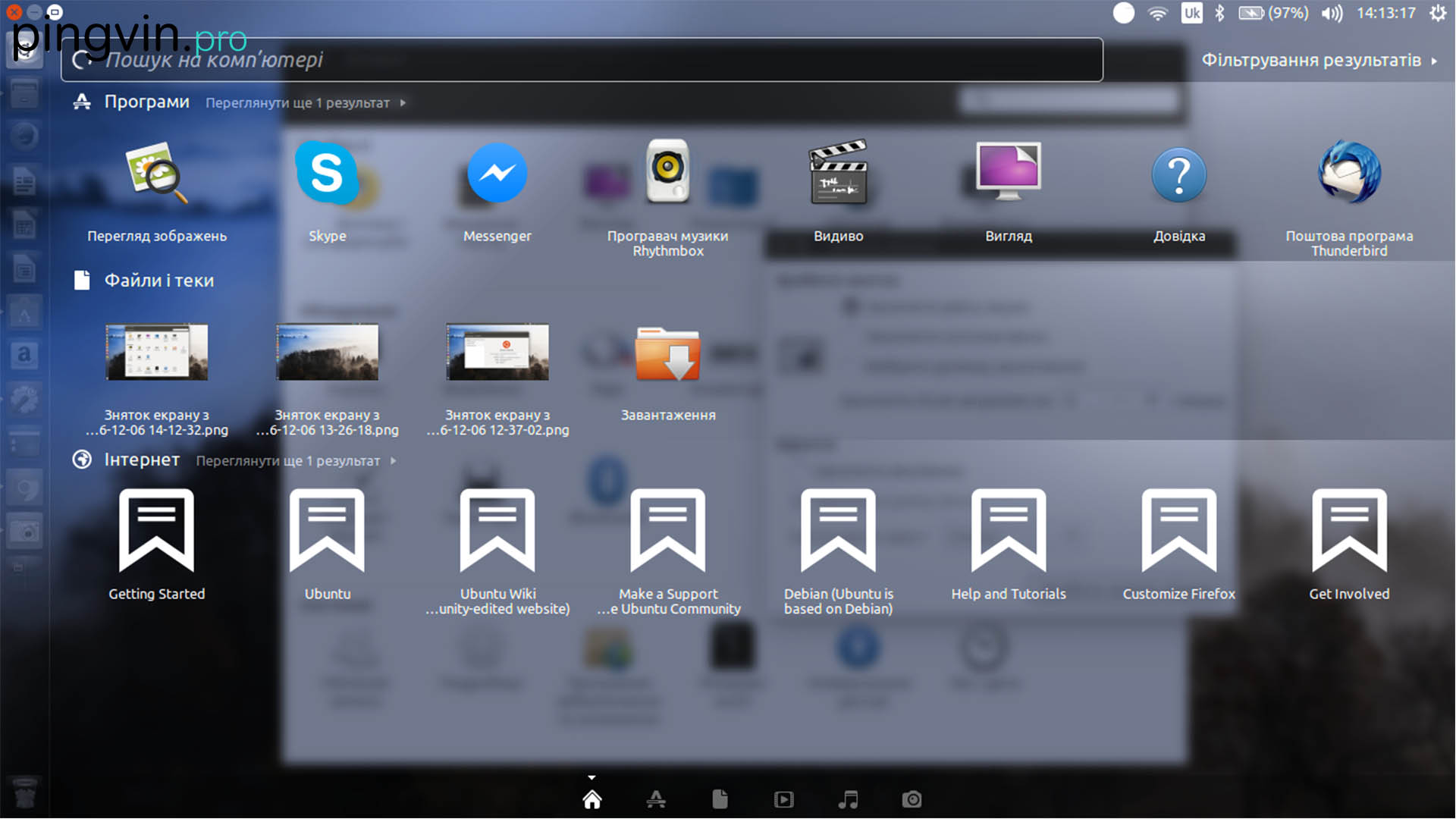
Task: Switch to the Music lens
Action: click(x=849, y=799)
